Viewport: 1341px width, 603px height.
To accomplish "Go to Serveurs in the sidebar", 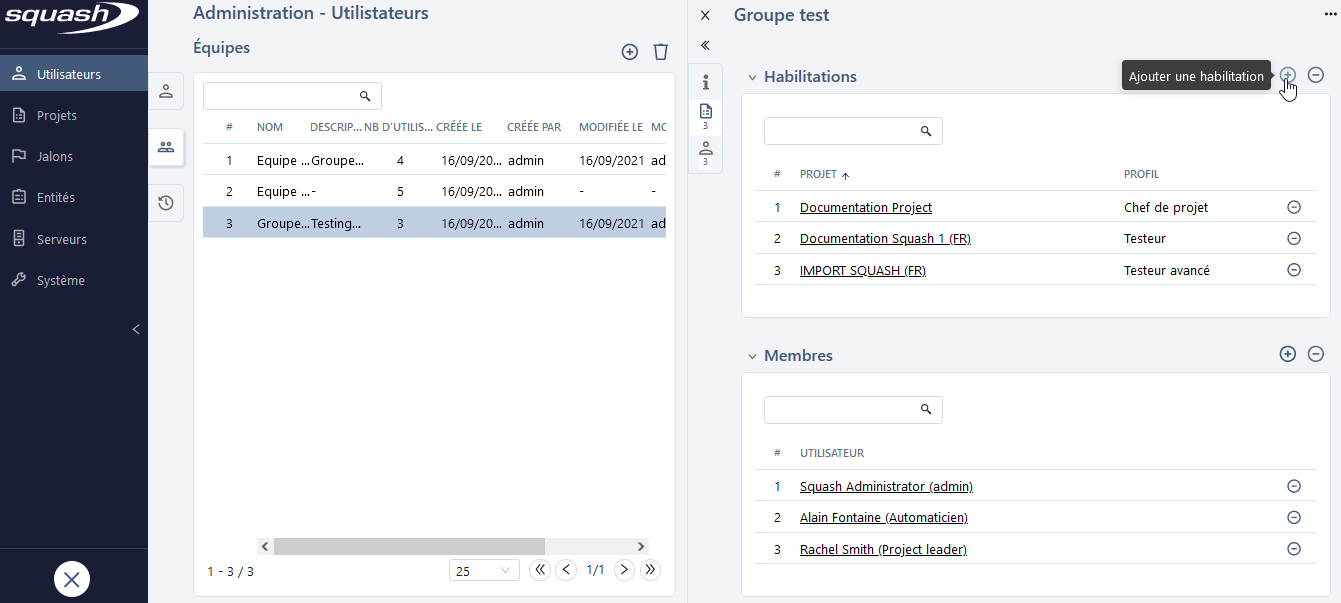I will coord(61,239).
